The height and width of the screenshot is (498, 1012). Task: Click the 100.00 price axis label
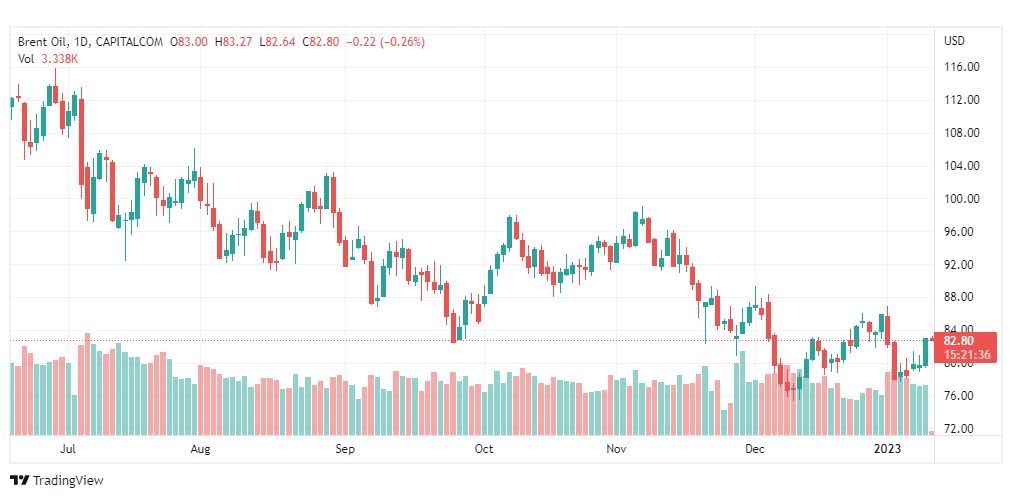[961, 199]
